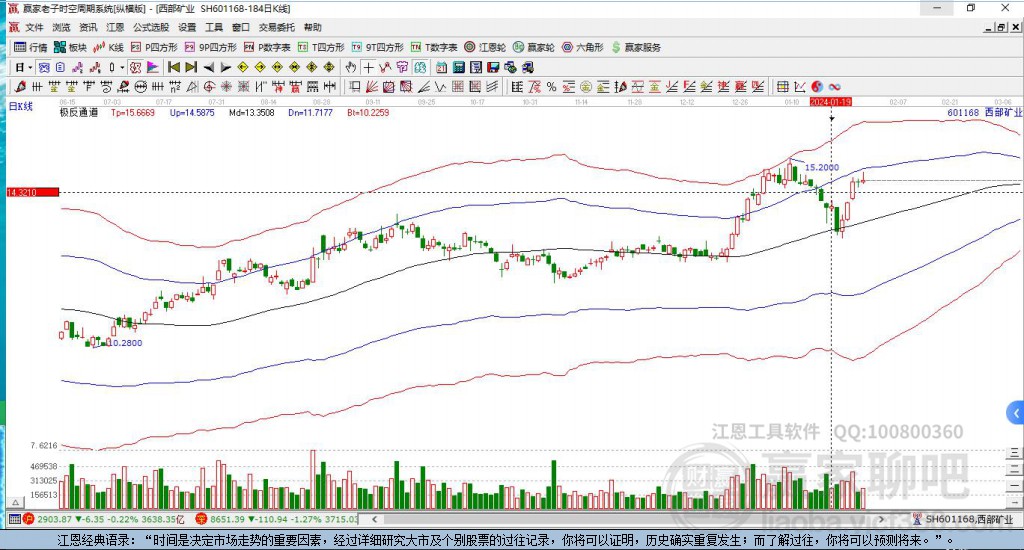1024x550 pixels.
Task: Open the 工具 menu
Action: [x=214, y=27]
